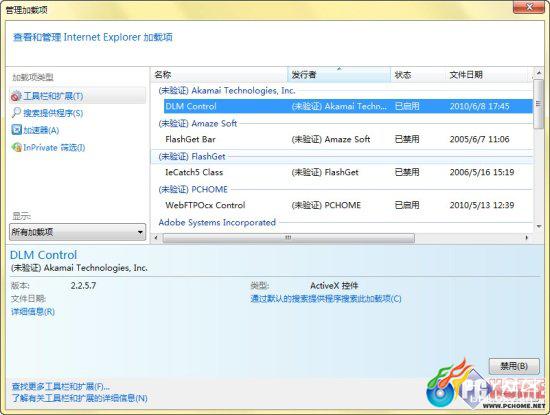
Task: Sort list by 发行者 column header
Action: pos(339,74)
